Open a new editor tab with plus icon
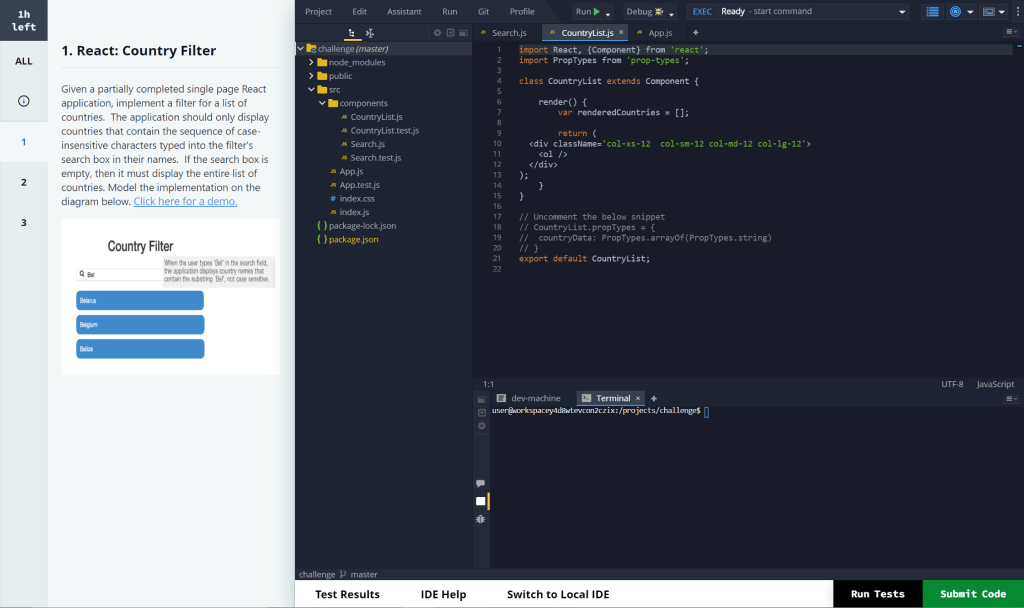 point(695,31)
